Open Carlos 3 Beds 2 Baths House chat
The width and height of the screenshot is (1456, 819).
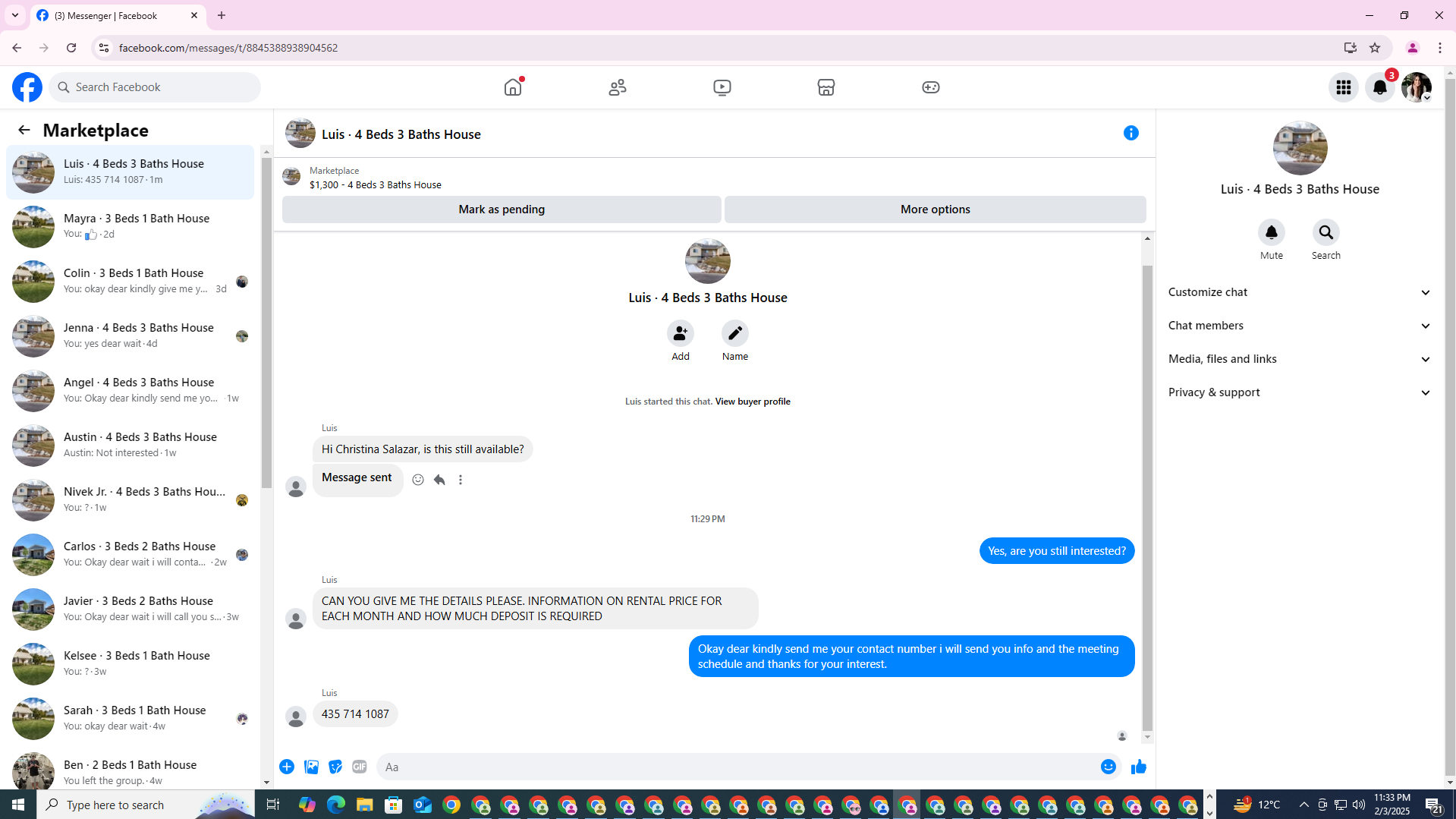click(x=131, y=555)
